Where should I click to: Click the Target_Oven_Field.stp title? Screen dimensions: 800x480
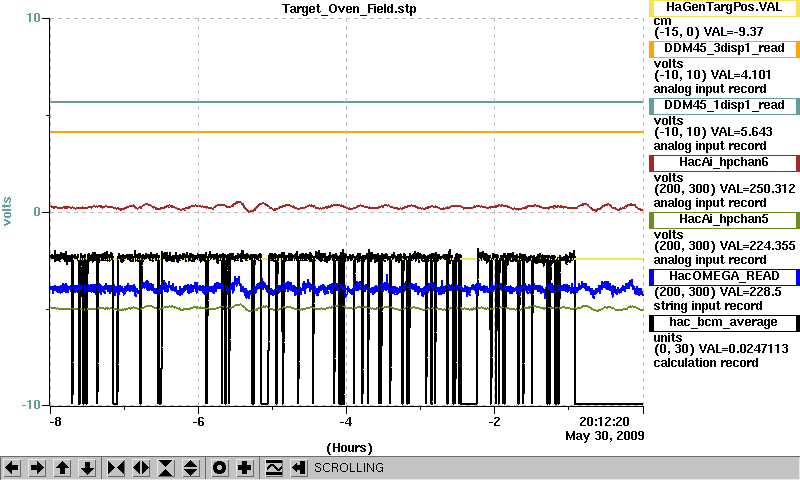tap(349, 9)
